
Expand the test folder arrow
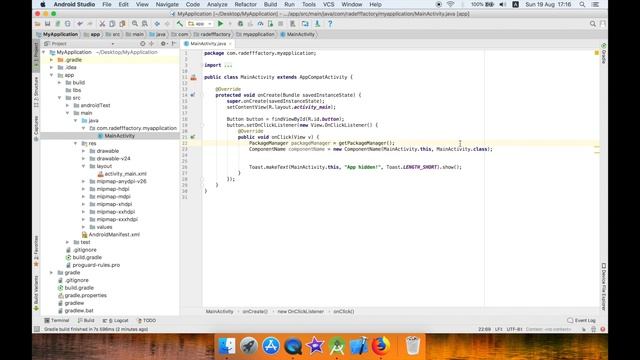click(68, 242)
